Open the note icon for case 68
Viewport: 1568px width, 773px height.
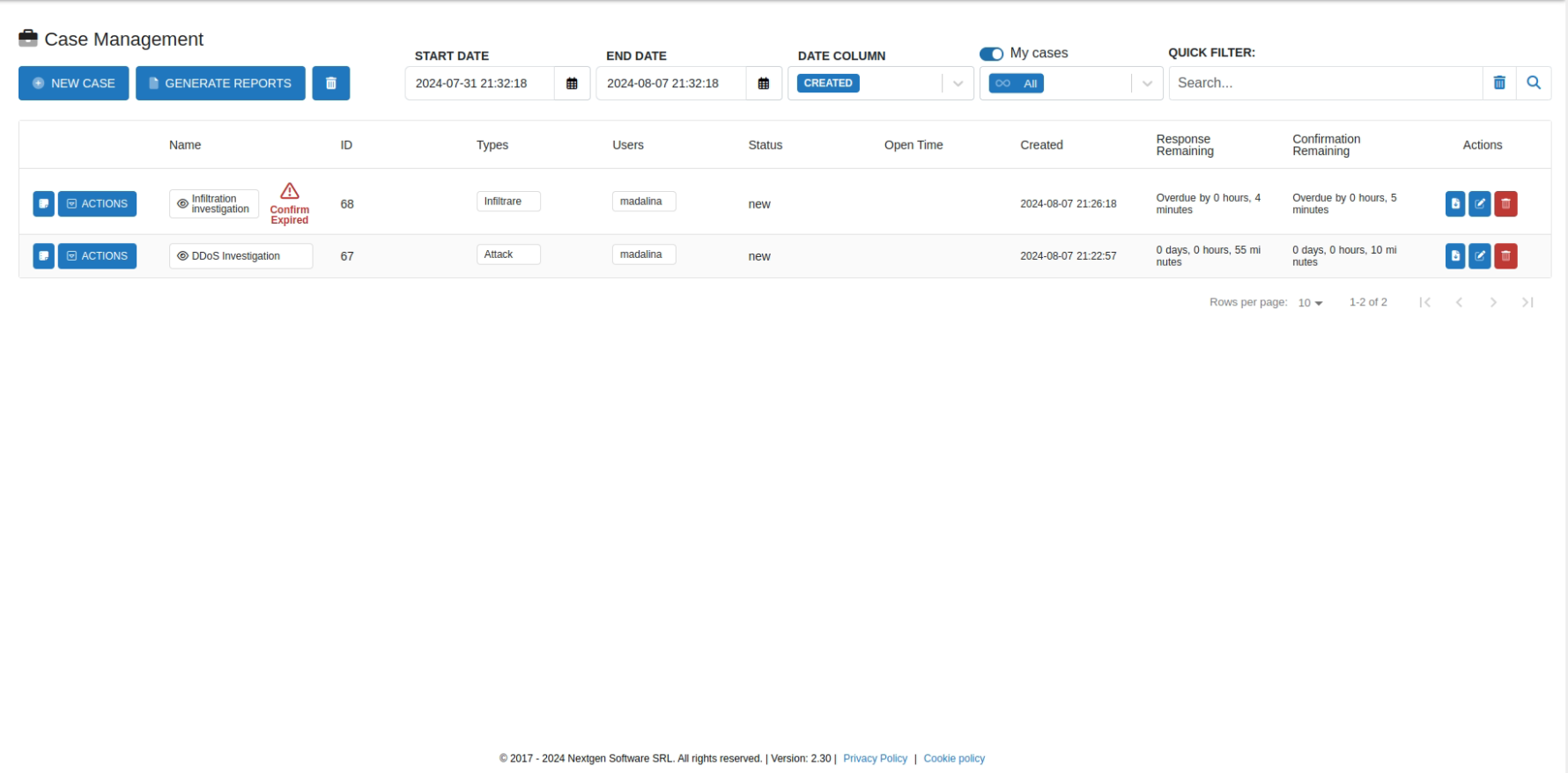43,203
